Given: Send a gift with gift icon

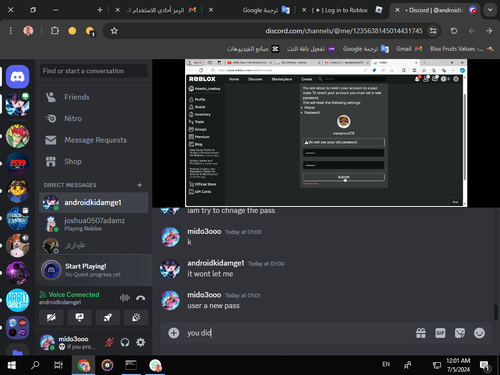Looking at the screenshot, I should [x=421, y=333].
